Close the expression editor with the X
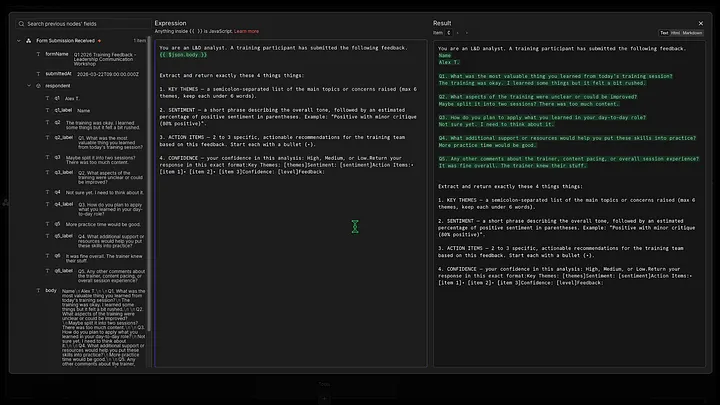720x405 pixels. click(x=701, y=23)
